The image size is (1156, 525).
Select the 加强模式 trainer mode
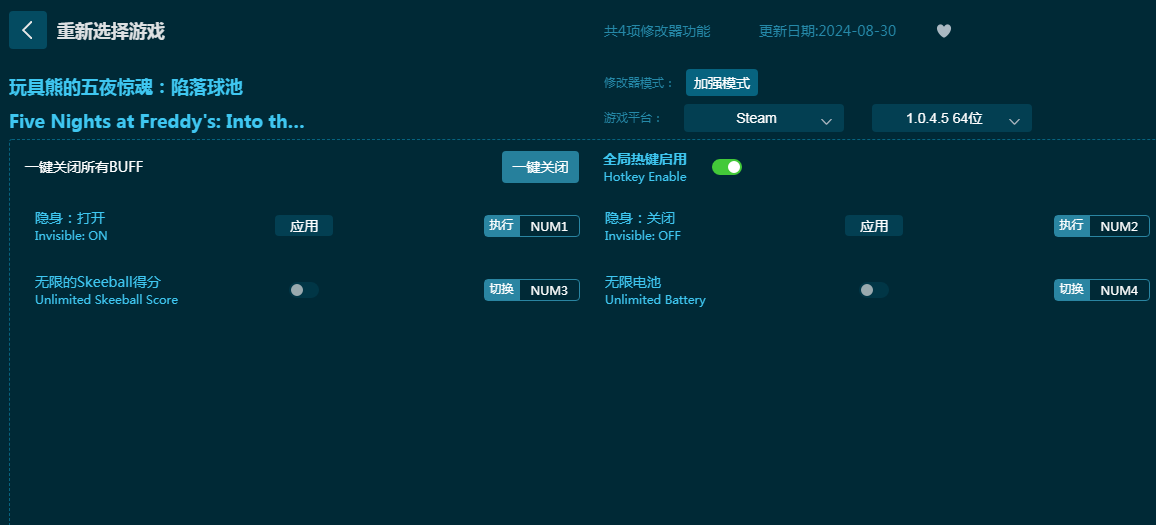click(722, 83)
